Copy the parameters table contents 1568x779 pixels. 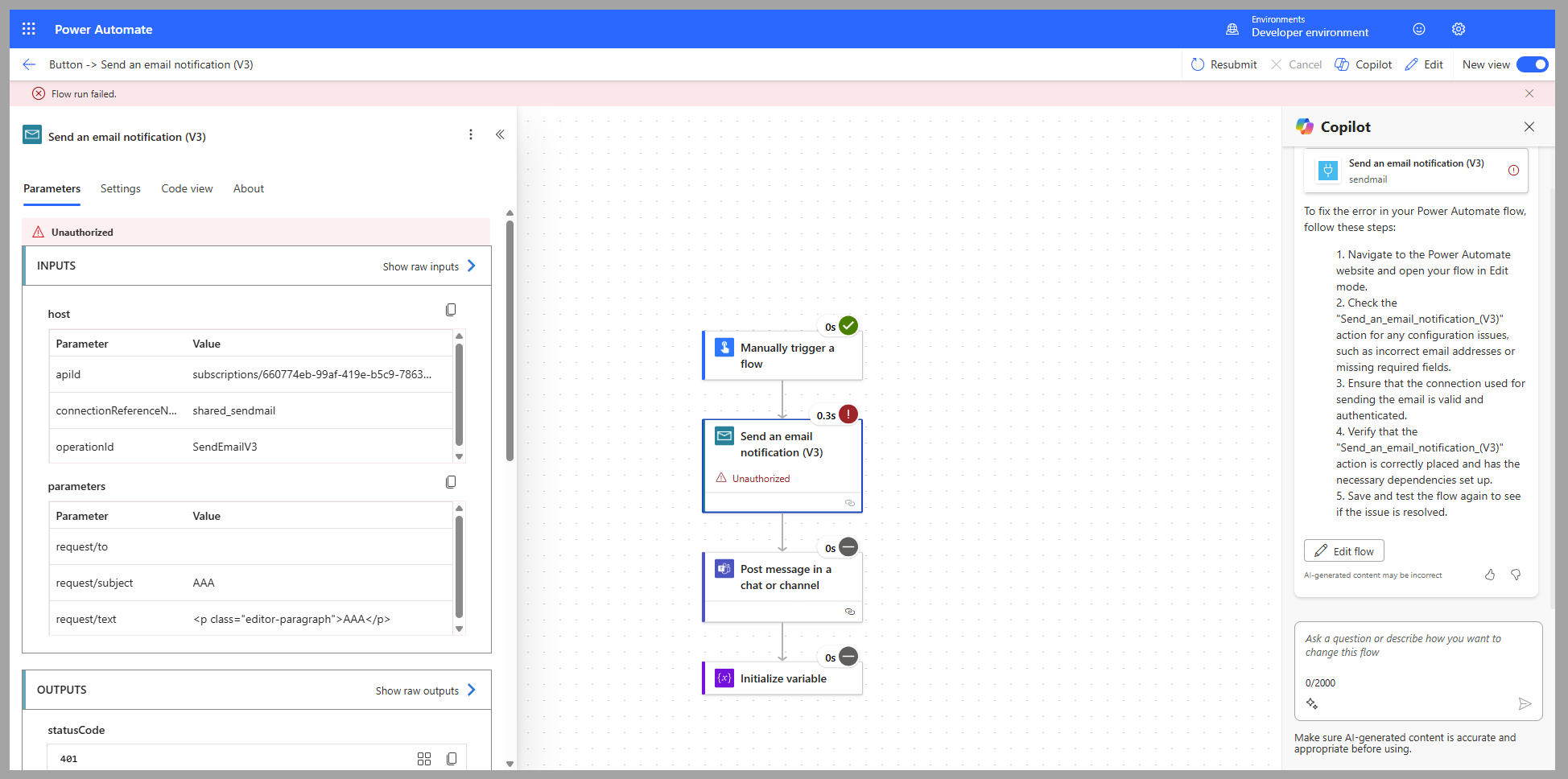click(x=451, y=482)
